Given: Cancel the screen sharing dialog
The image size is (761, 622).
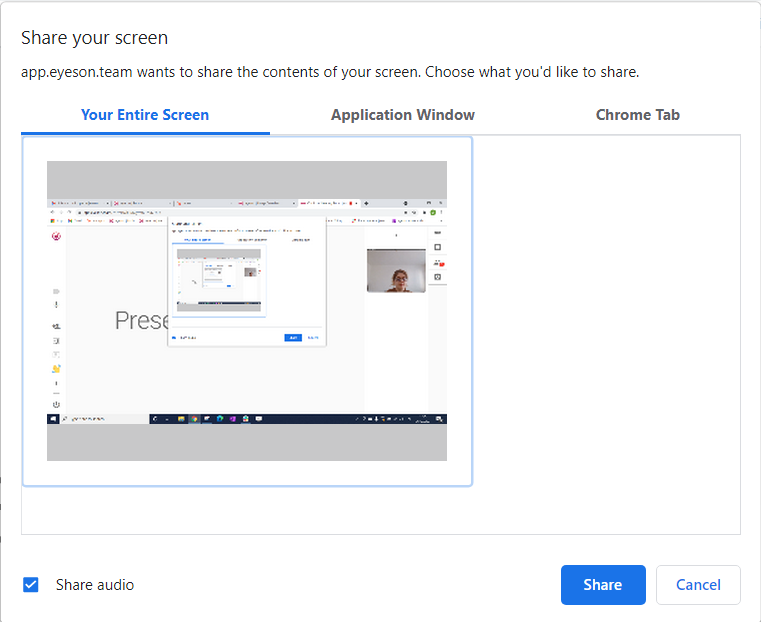Looking at the screenshot, I should (698, 585).
